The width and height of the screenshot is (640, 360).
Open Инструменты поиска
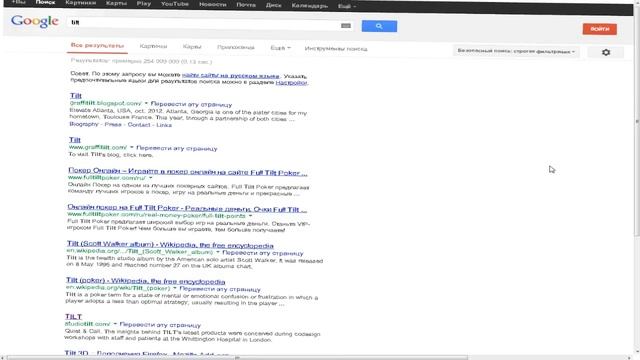(336, 49)
